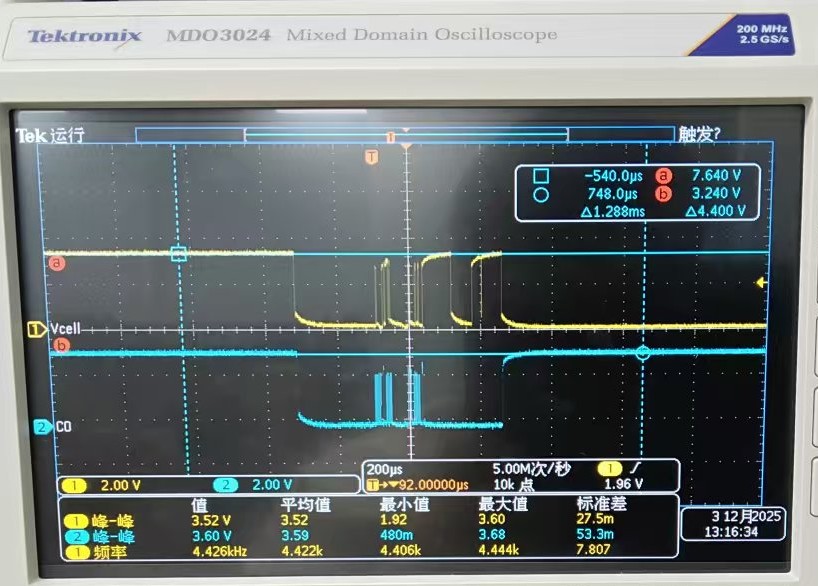Click the 7.640 V cursor a voltage
Viewport: 818px width, 586px height.
[x=716, y=175]
